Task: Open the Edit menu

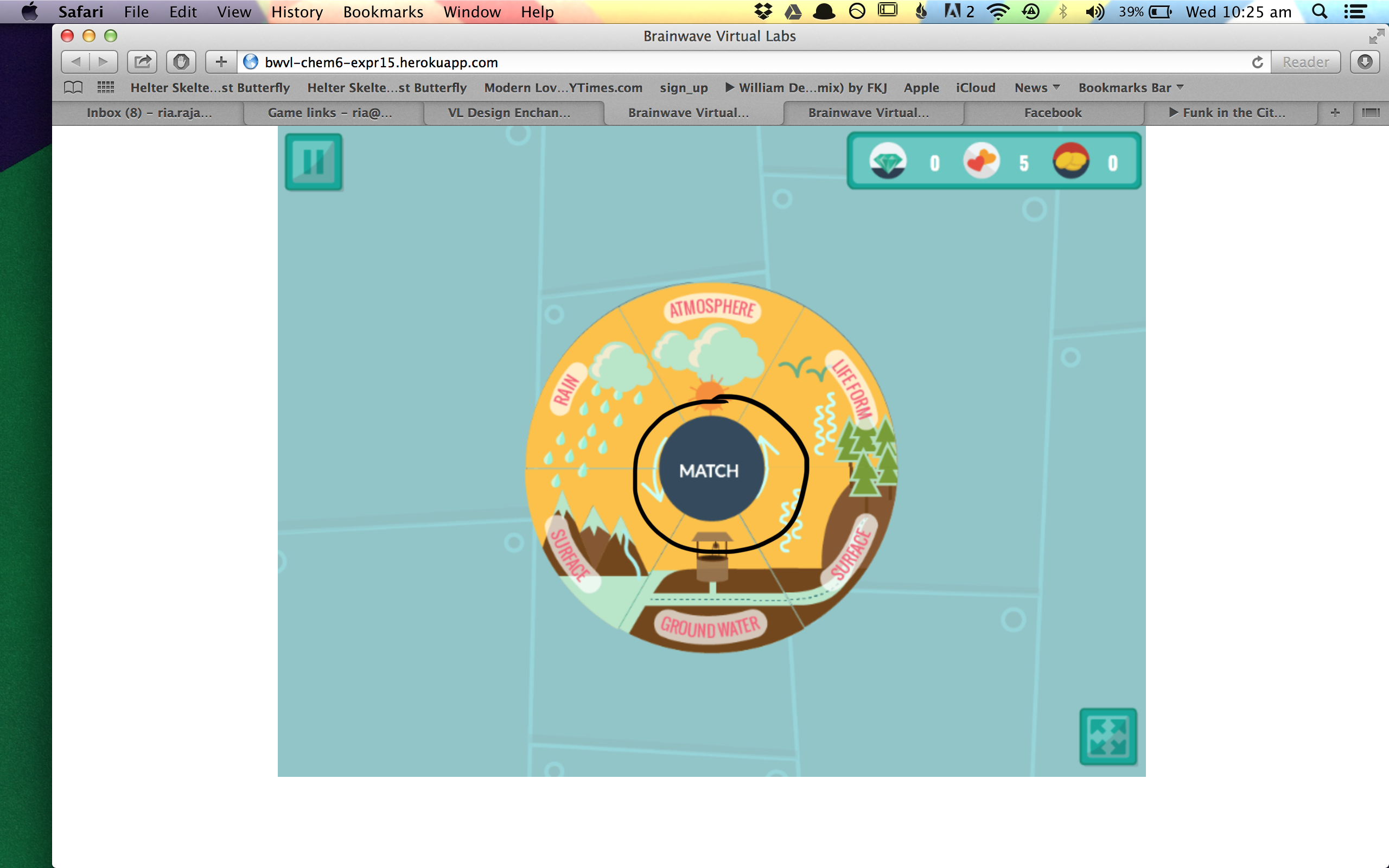Action: click(x=182, y=11)
